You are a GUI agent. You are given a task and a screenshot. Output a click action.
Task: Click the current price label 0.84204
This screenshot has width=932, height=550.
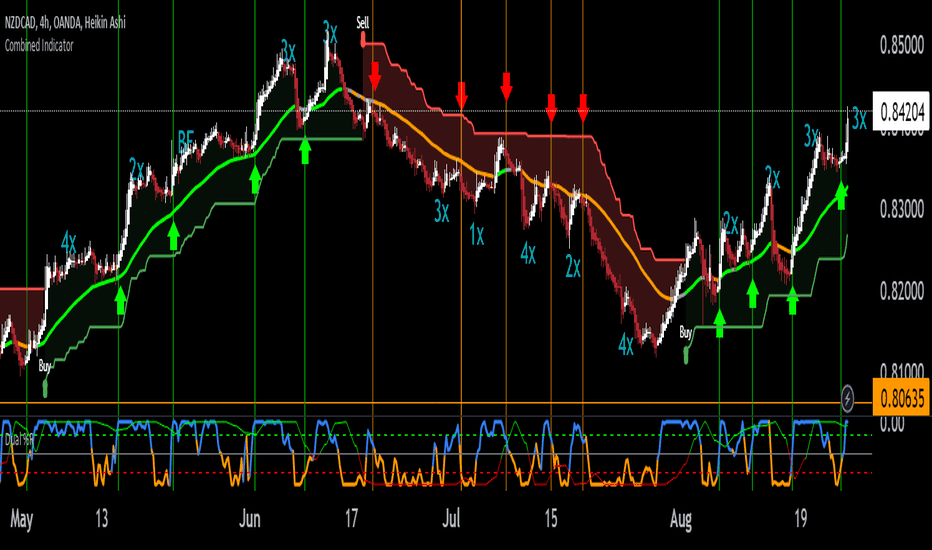pyautogui.click(x=901, y=111)
